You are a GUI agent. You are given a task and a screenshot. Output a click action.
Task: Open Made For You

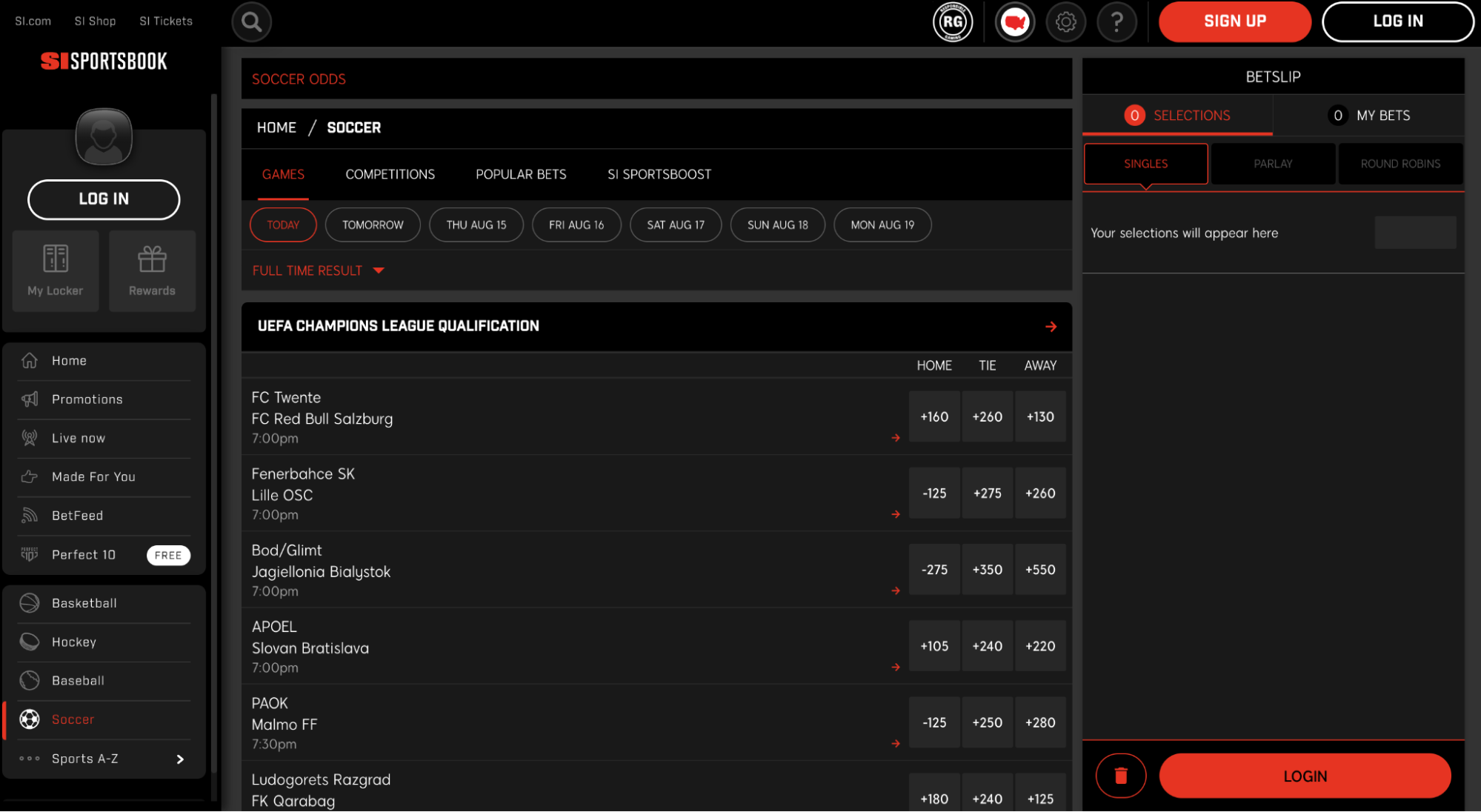pyautogui.click(x=104, y=476)
